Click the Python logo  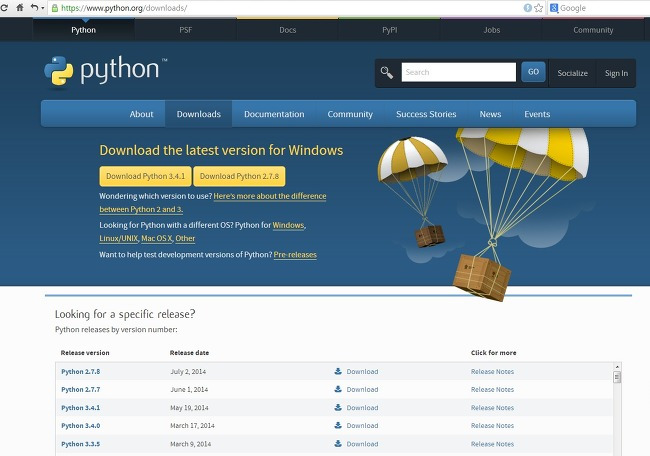pyautogui.click(x=106, y=72)
